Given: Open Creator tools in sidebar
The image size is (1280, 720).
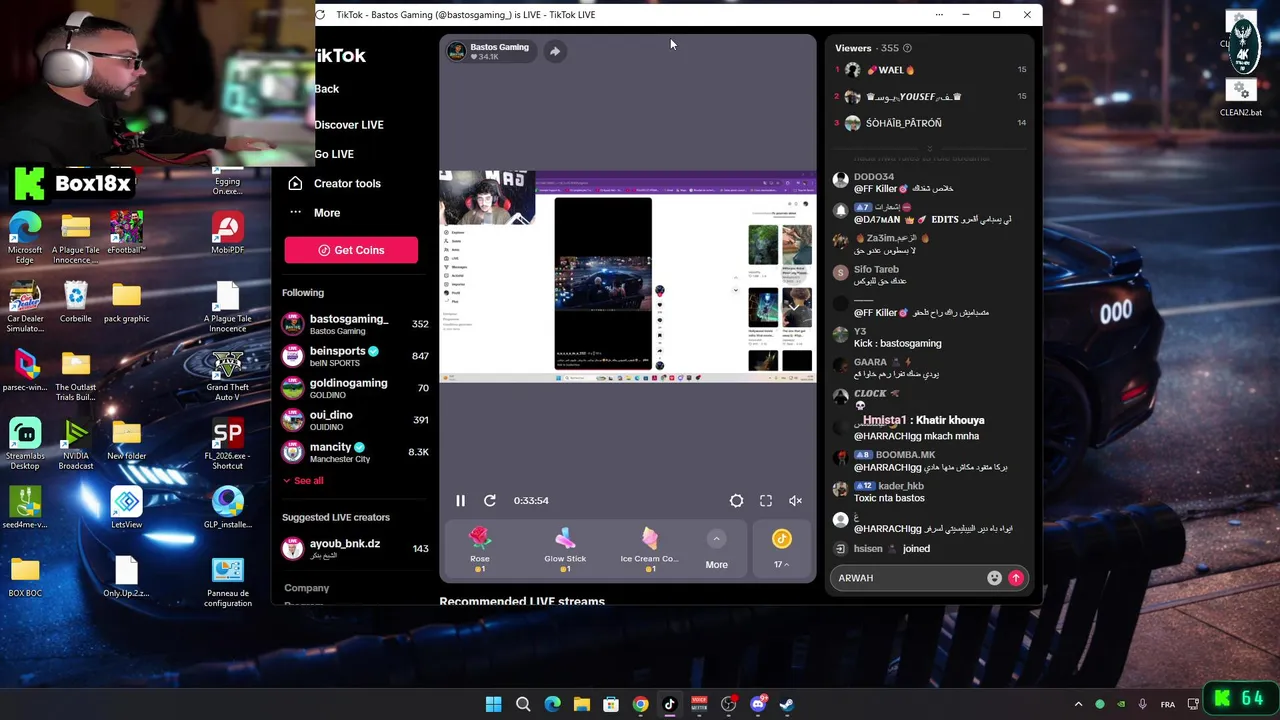Looking at the screenshot, I should point(334,184).
